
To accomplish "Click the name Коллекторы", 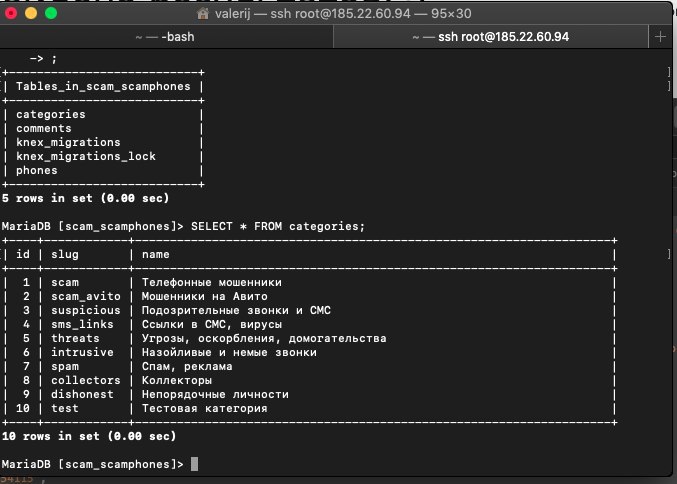I will 177,380.
